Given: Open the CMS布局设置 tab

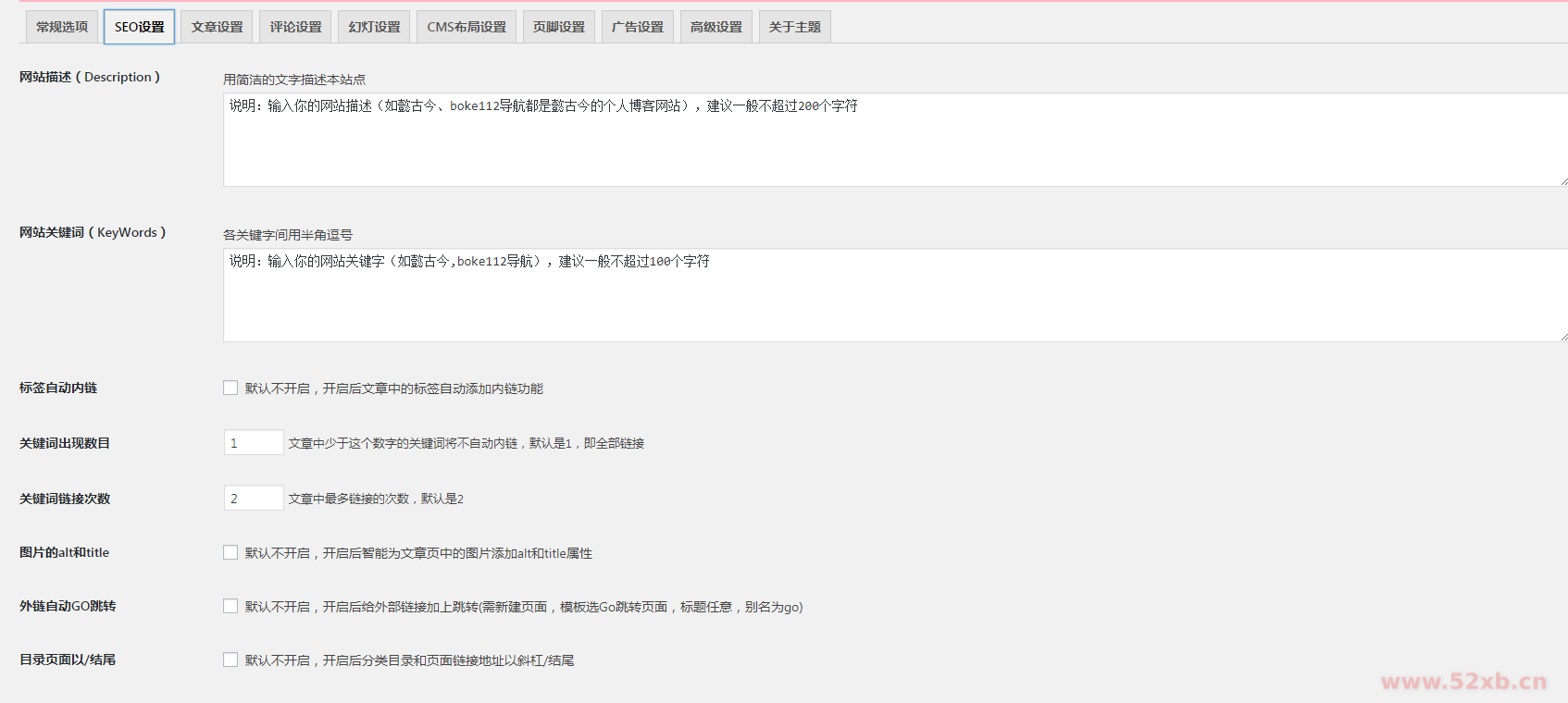Looking at the screenshot, I should [467, 27].
